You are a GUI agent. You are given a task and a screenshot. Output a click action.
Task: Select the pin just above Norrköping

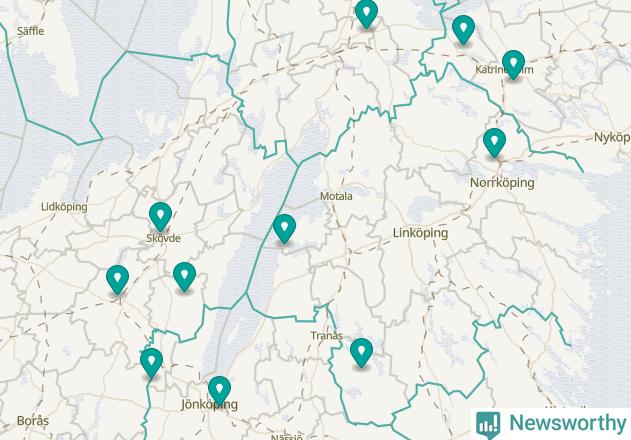(494, 143)
